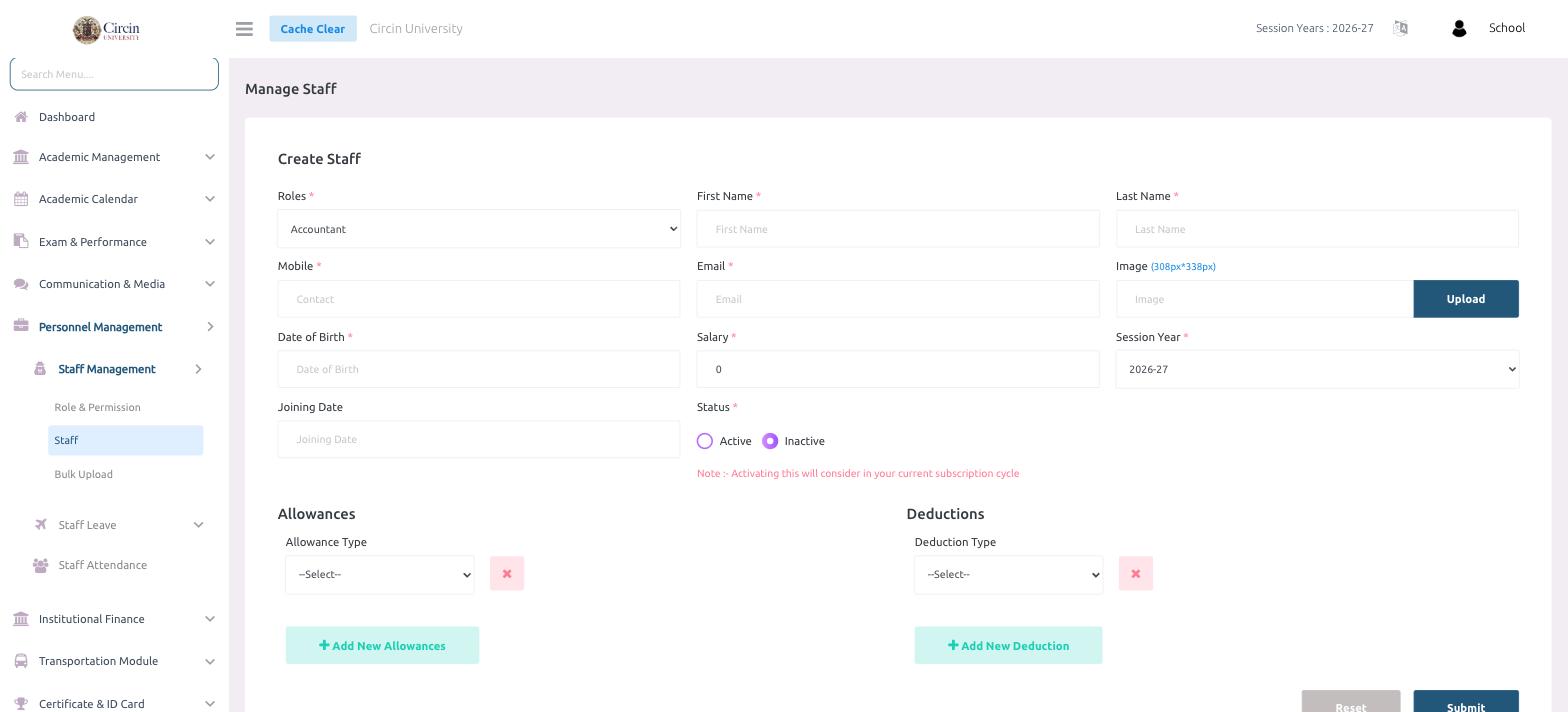This screenshot has height=712, width=1568.
Task: Expand Academic Calendar chevron
Action: 210,199
